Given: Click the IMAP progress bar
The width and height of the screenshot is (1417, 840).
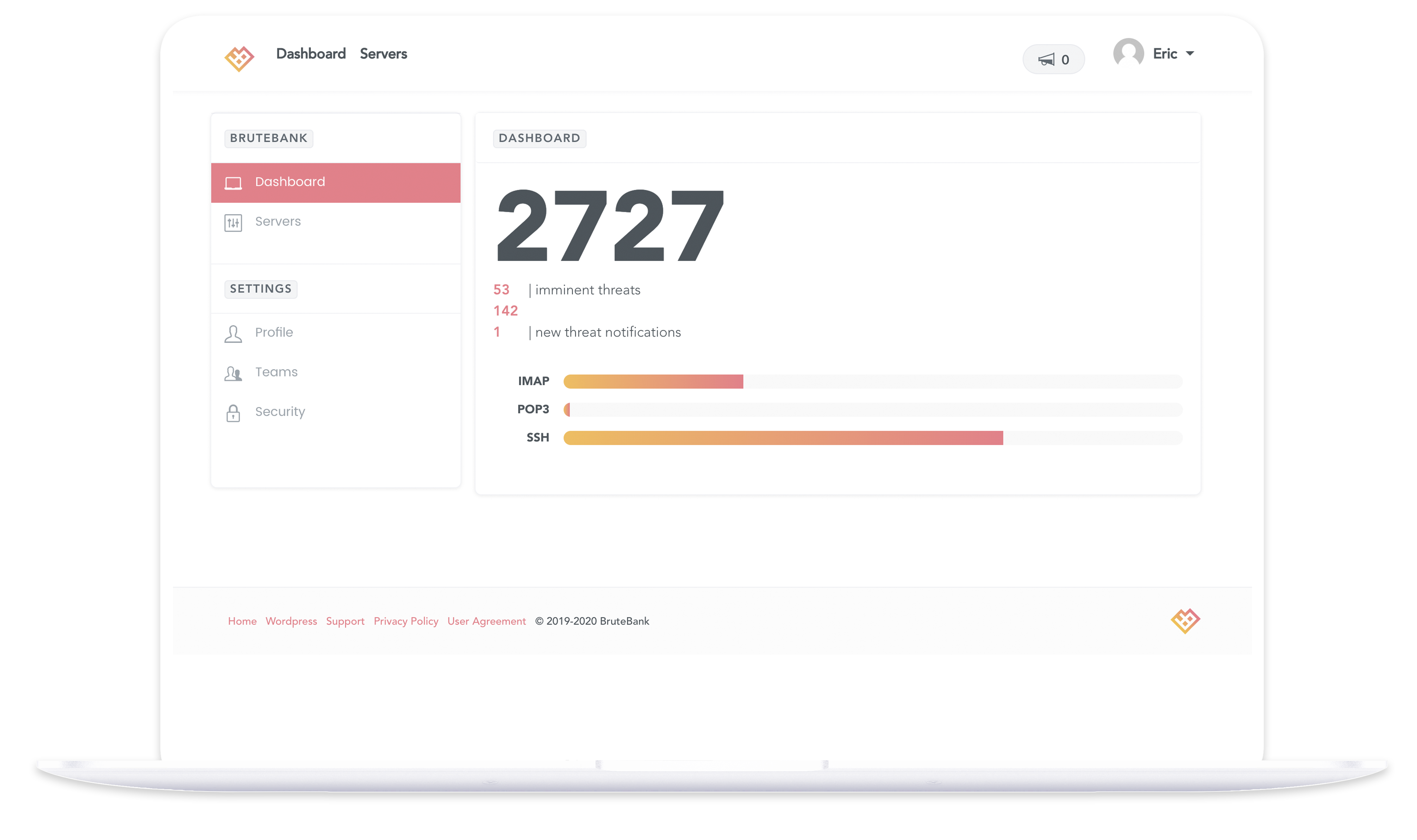Looking at the screenshot, I should [872, 381].
